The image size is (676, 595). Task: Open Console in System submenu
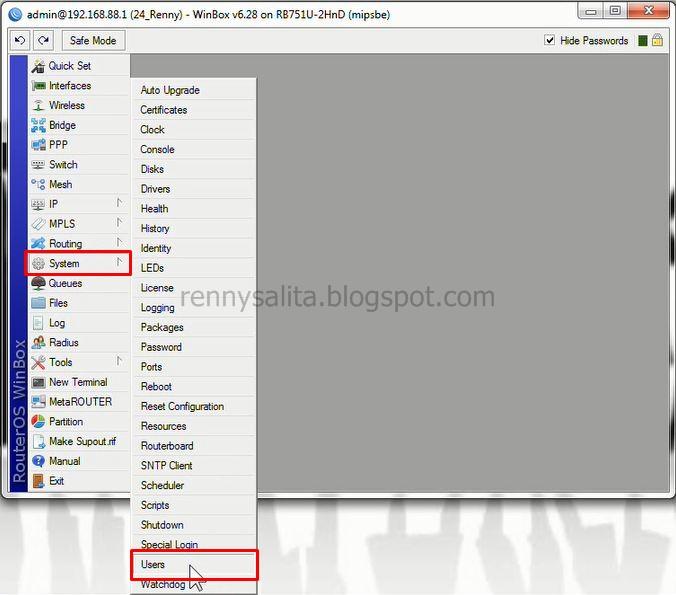pos(194,150)
